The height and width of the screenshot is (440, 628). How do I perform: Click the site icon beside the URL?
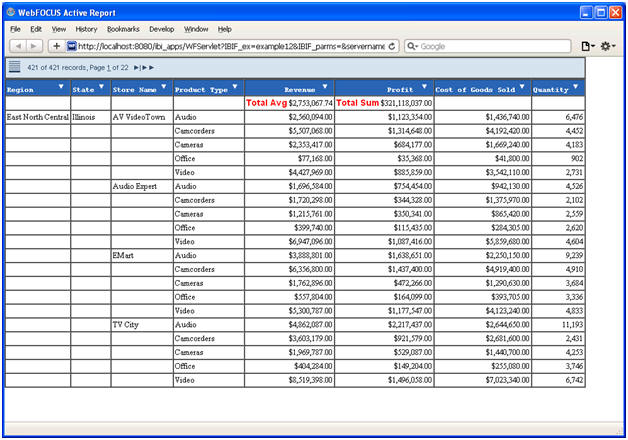[71, 46]
